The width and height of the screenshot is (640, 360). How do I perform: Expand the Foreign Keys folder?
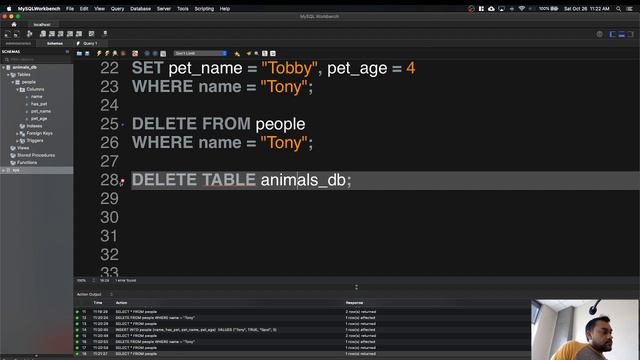tap(17, 133)
